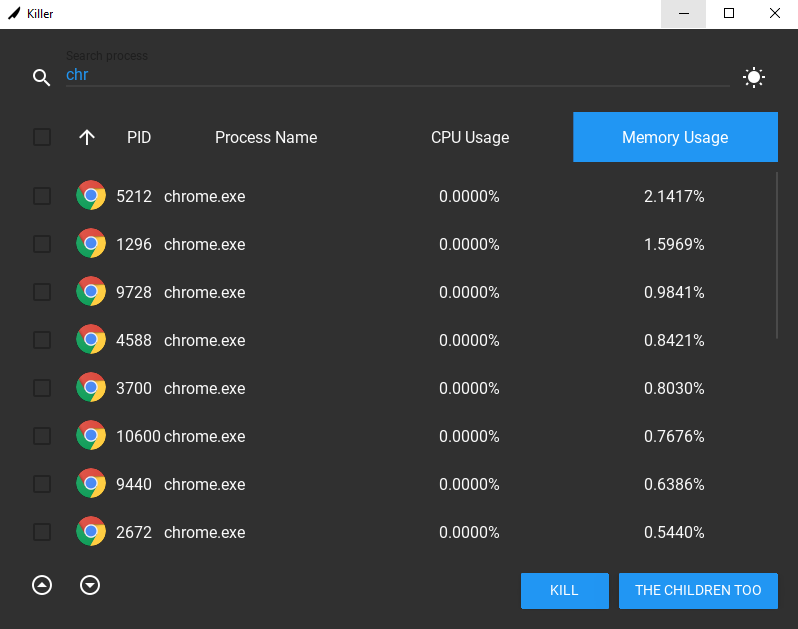Image resolution: width=798 pixels, height=629 pixels.
Task: Check the select-all checkbox in header
Action: click(x=42, y=137)
